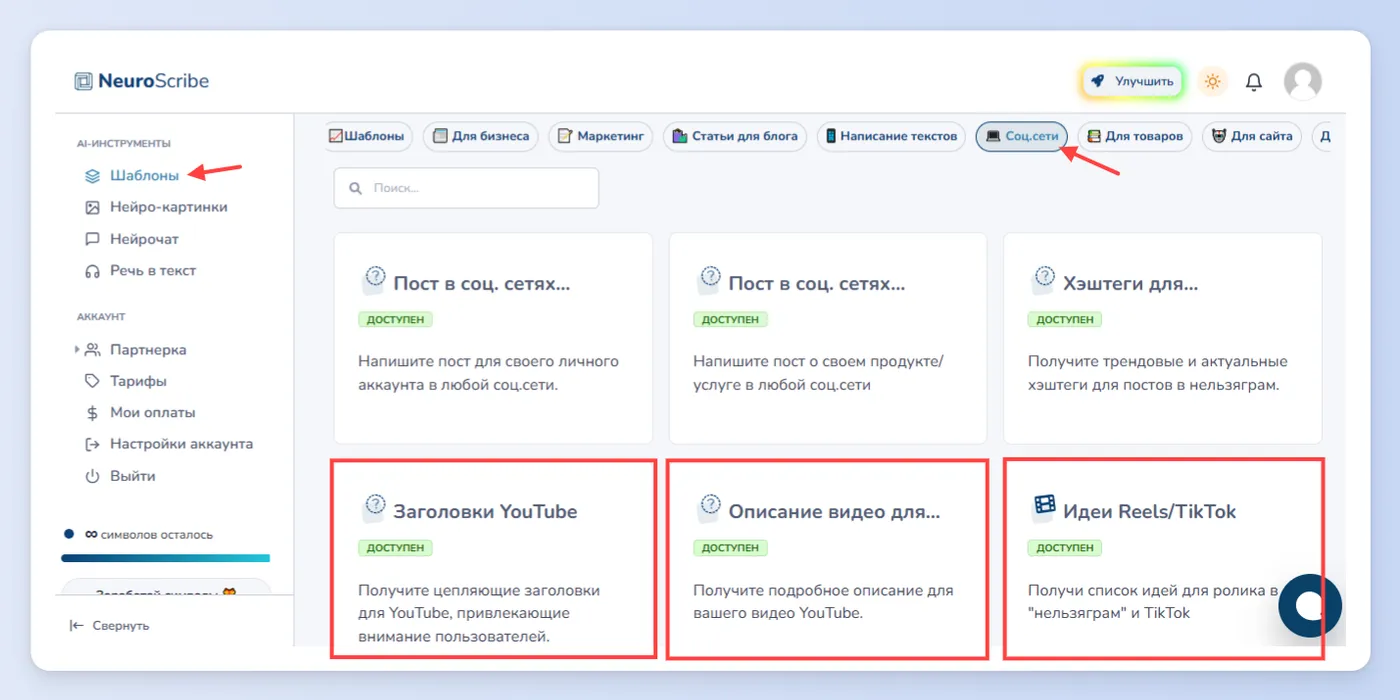The width and height of the screenshot is (1400, 700).
Task: Click the Выйти power icon
Action: click(x=92, y=476)
